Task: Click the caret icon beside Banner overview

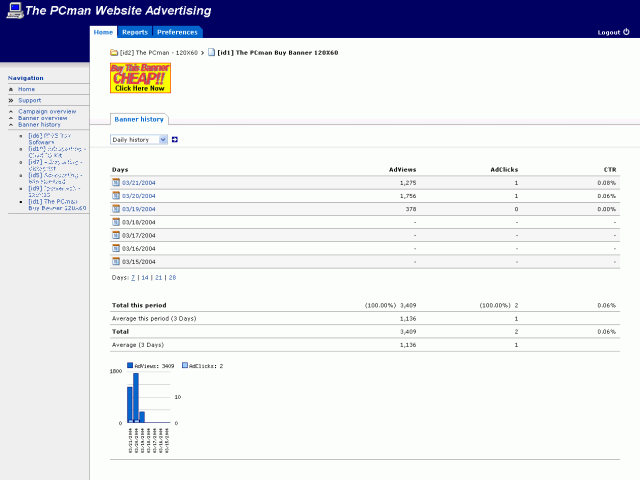Action: pyautogui.click(x=11, y=118)
